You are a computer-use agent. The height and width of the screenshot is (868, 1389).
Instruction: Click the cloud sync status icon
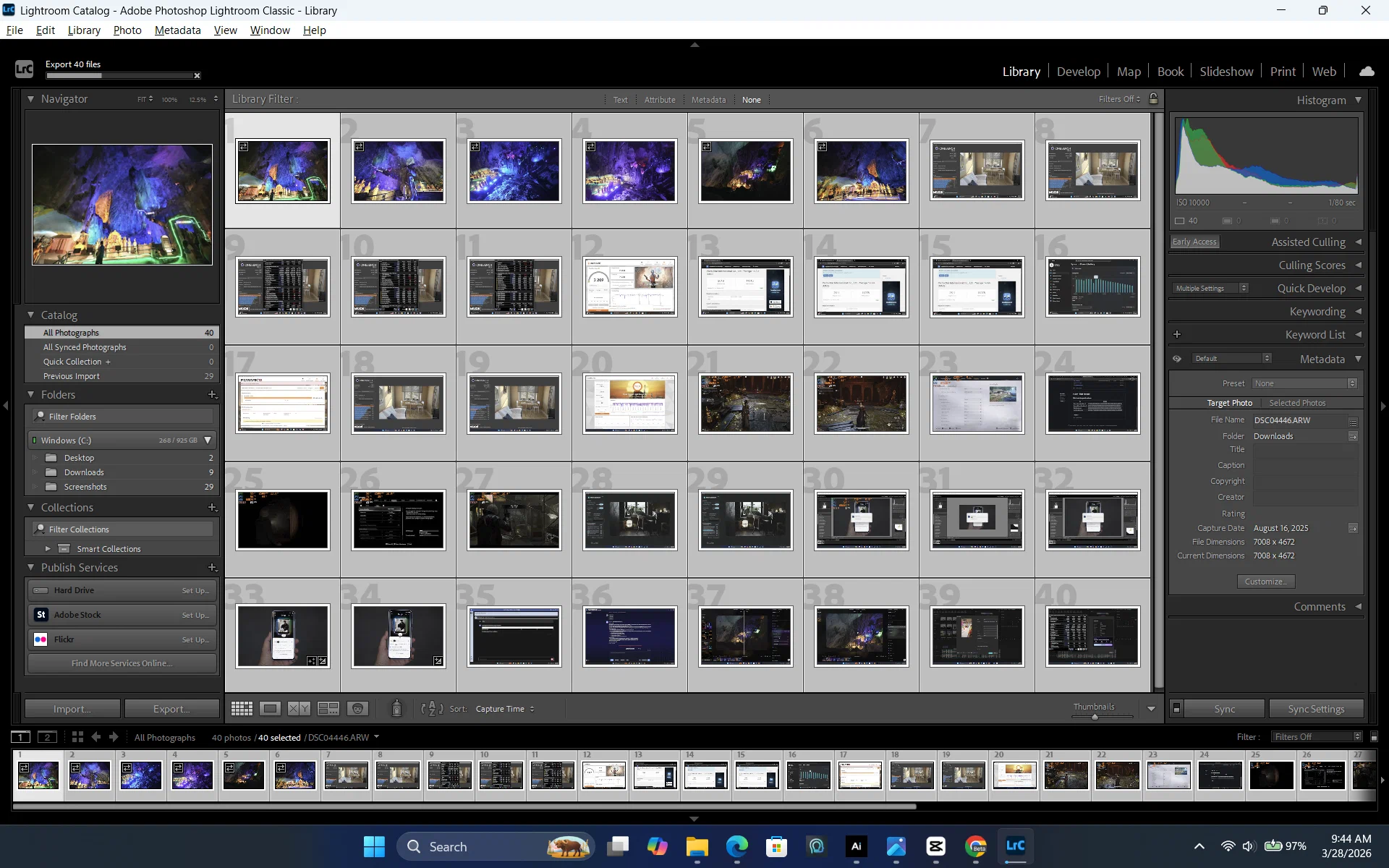point(1367,71)
